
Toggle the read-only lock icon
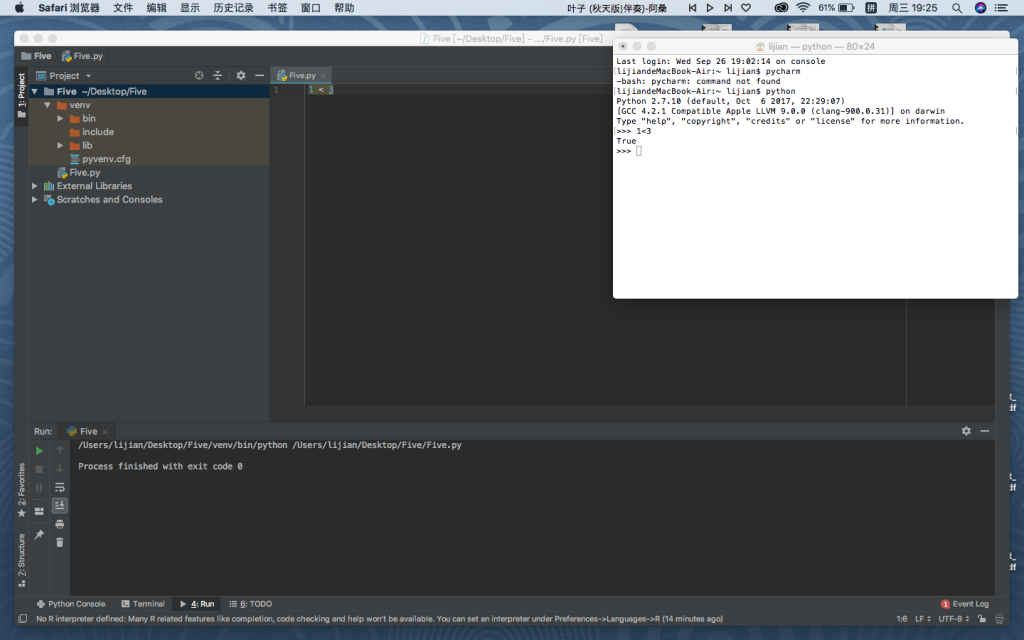(x=982, y=619)
